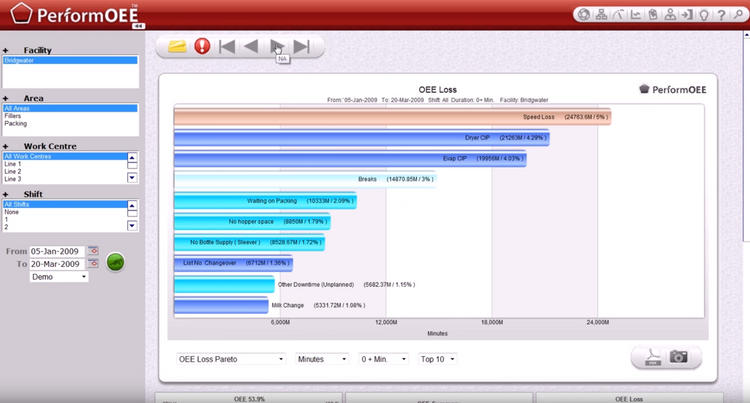Screen dimensions: 750x403
Task: Click the Speed Loss bar in chart
Action: pos(393,117)
